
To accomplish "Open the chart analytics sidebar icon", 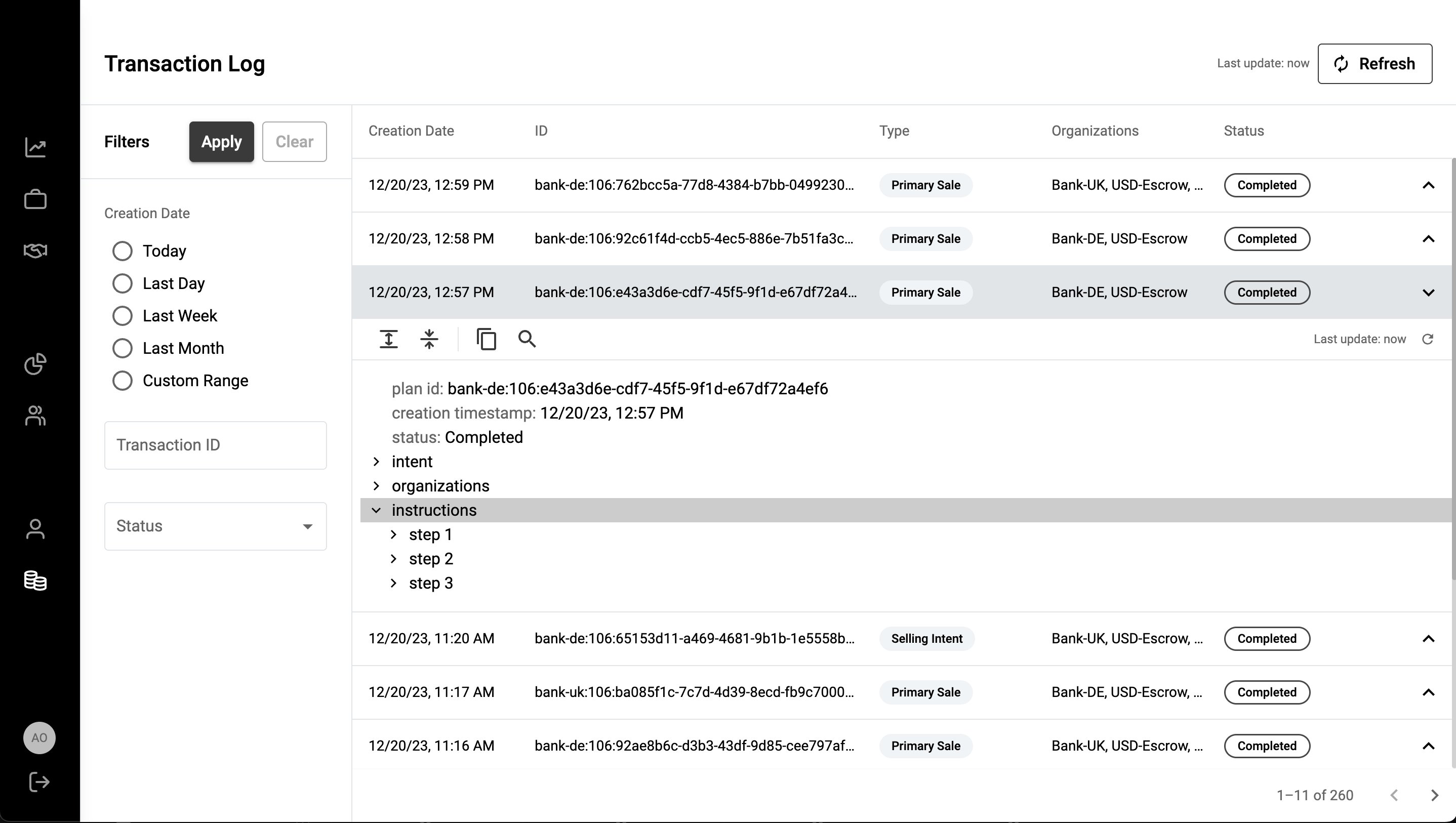I will point(35,147).
